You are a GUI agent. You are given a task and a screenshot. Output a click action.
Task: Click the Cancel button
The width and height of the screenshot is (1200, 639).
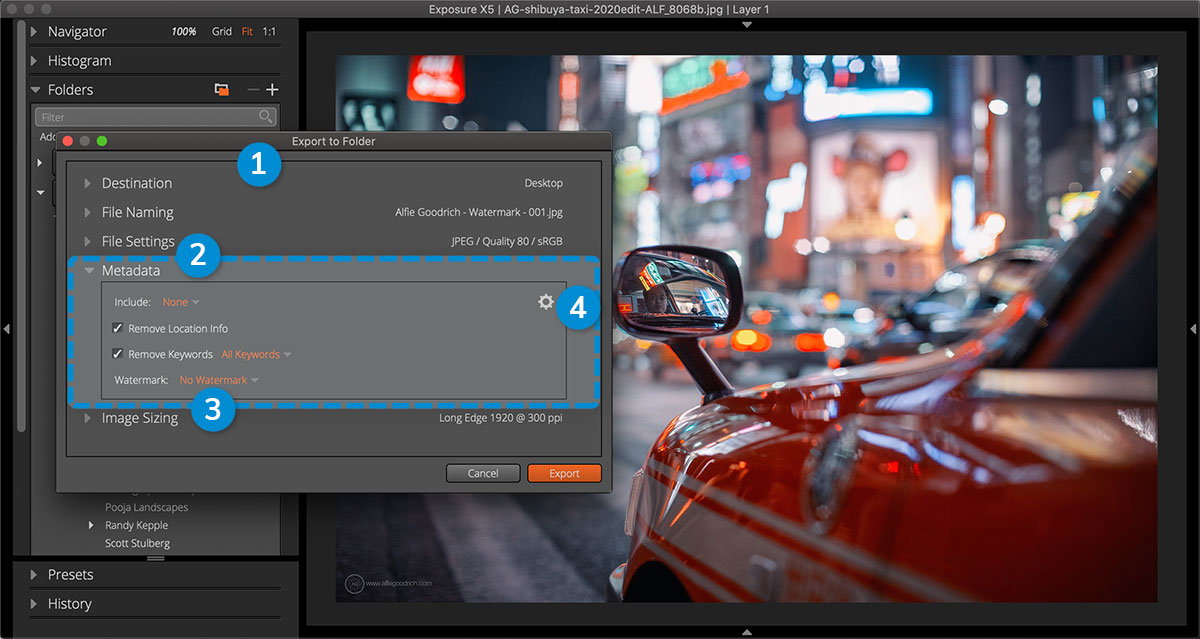pos(483,473)
